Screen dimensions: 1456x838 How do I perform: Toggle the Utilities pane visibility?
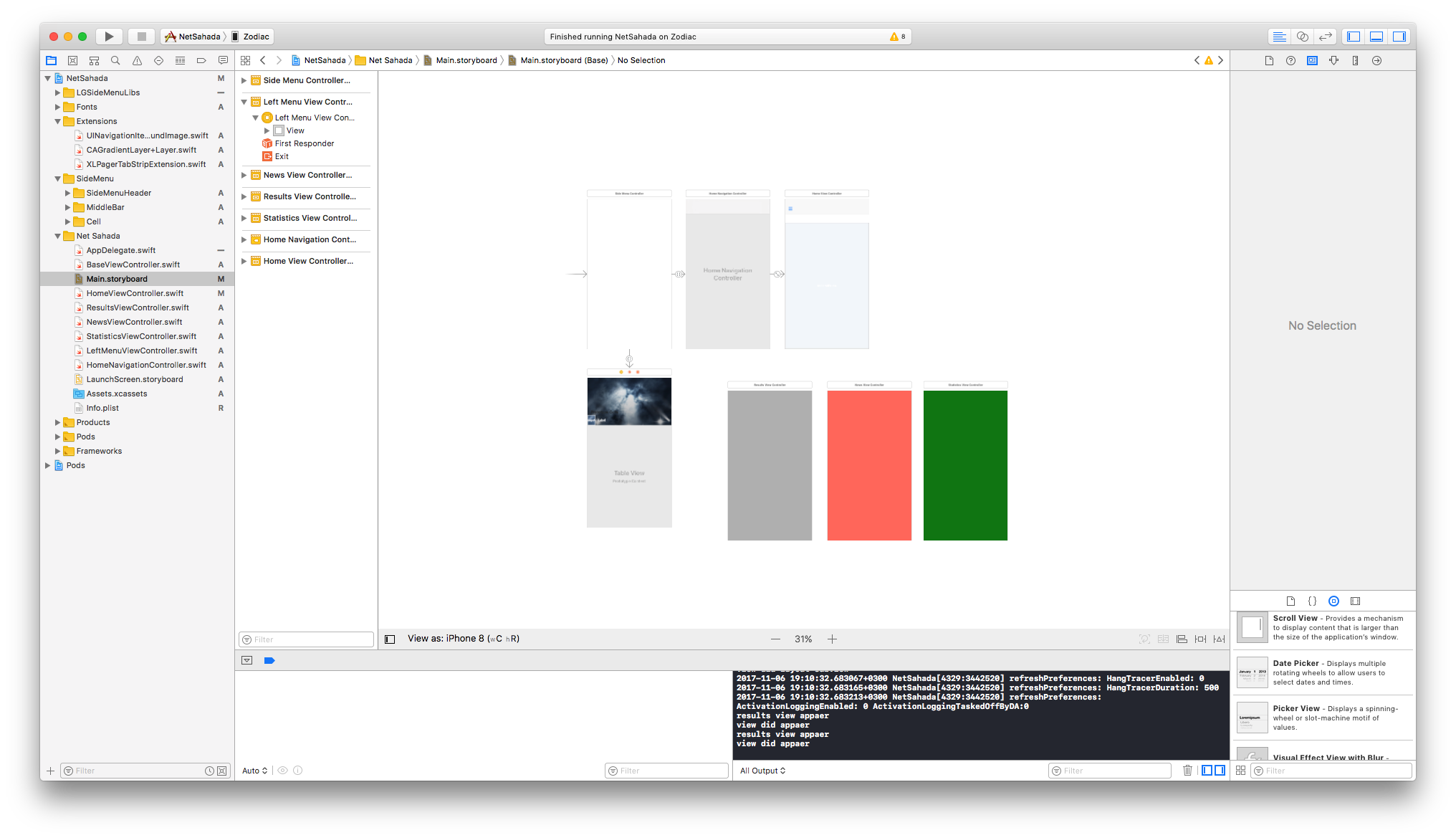pyautogui.click(x=1399, y=37)
